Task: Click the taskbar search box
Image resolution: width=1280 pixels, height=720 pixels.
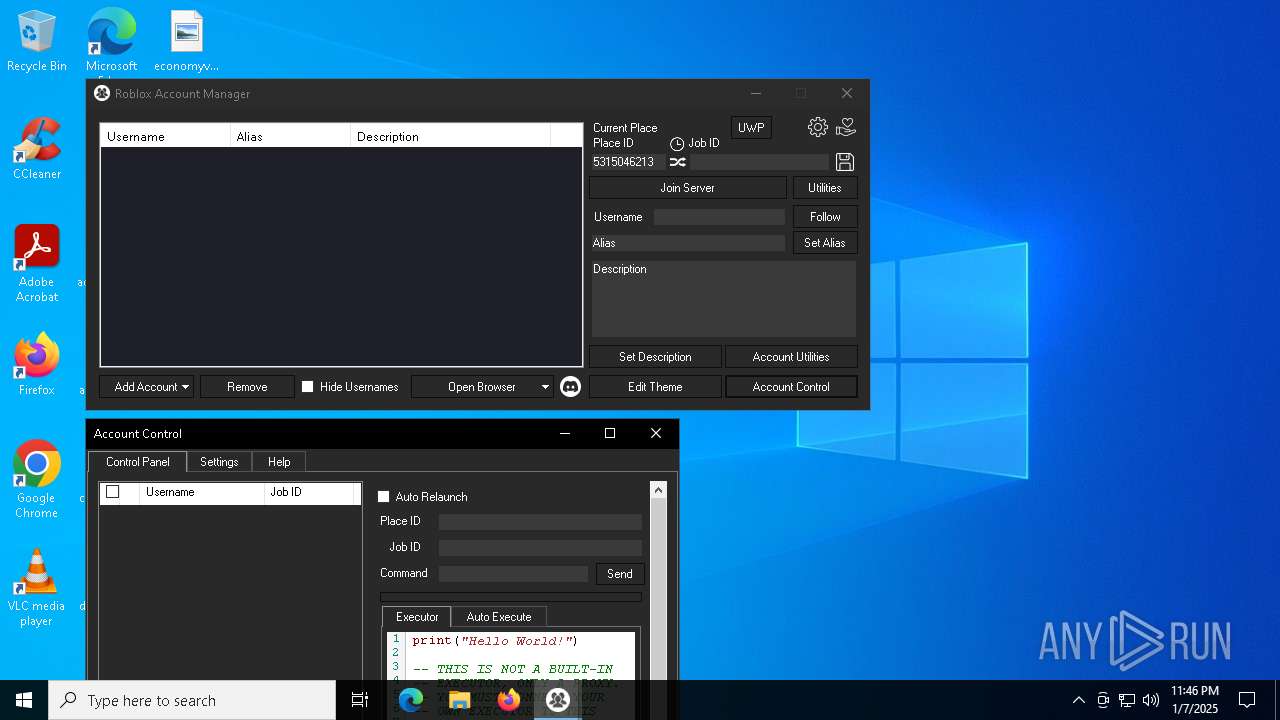Action: pos(192,700)
